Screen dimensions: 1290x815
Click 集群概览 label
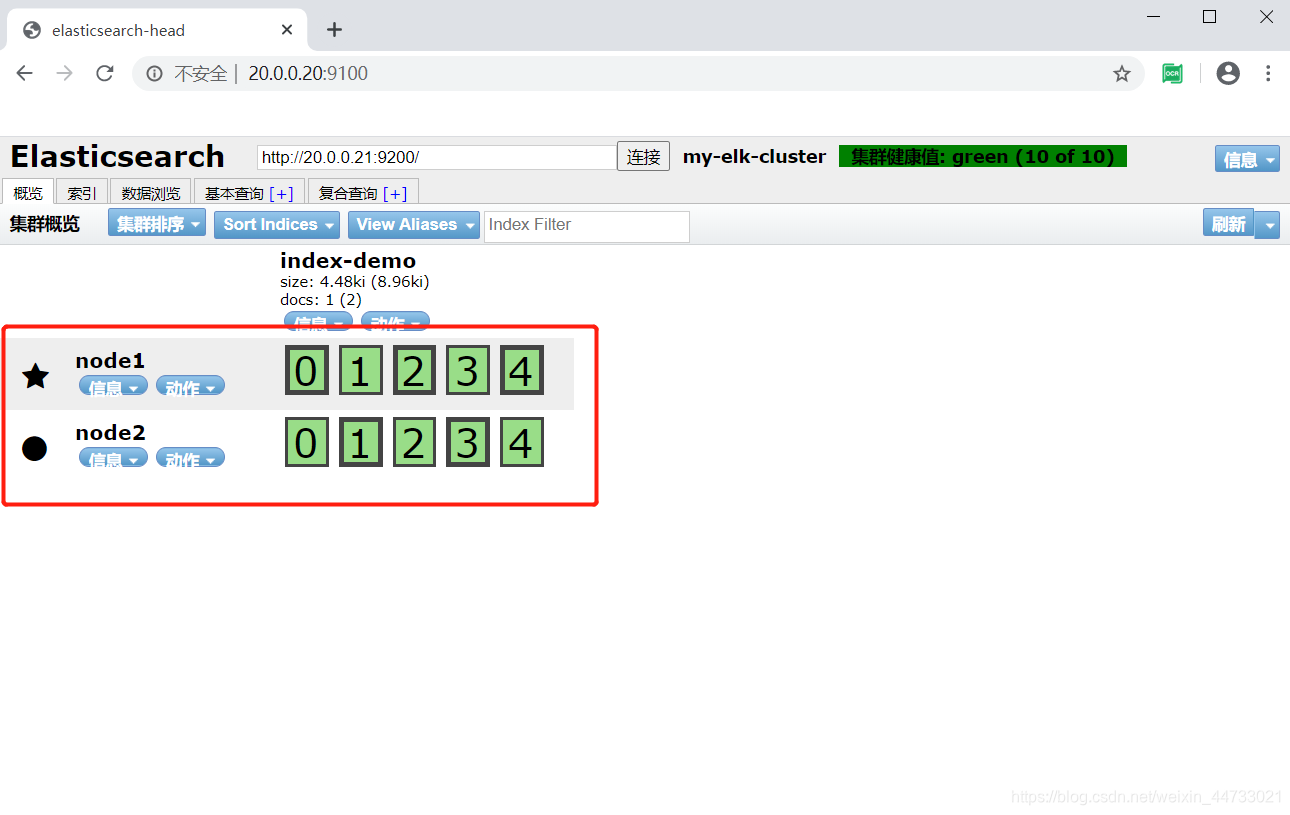45,224
